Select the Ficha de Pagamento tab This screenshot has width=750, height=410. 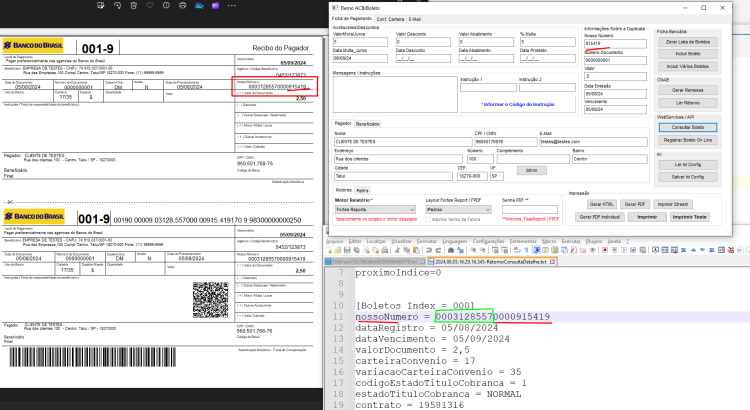(352, 19)
